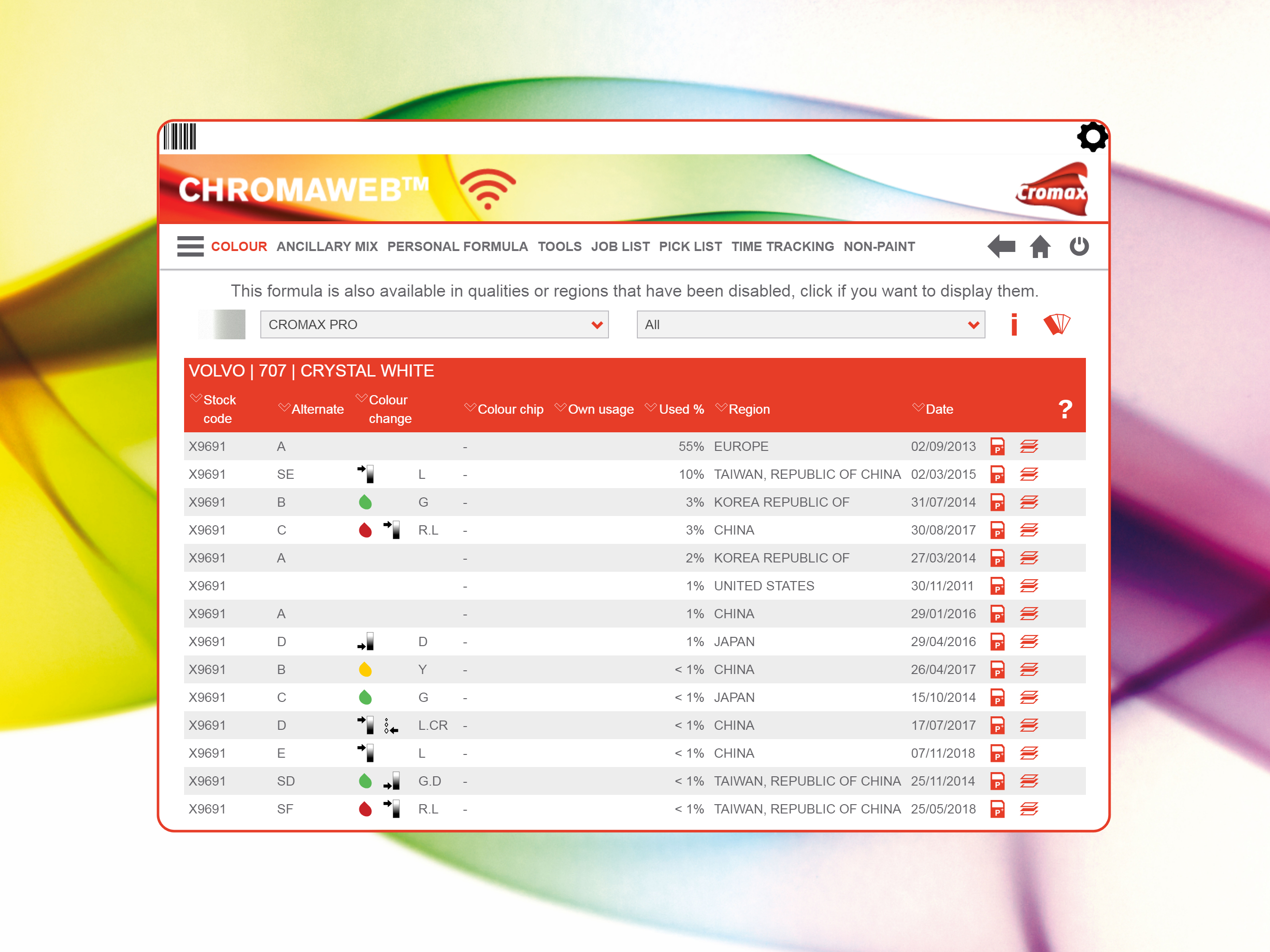The image size is (1270, 952).
Task: Click the grey colour swatch preview
Action: pyautogui.click(x=222, y=324)
